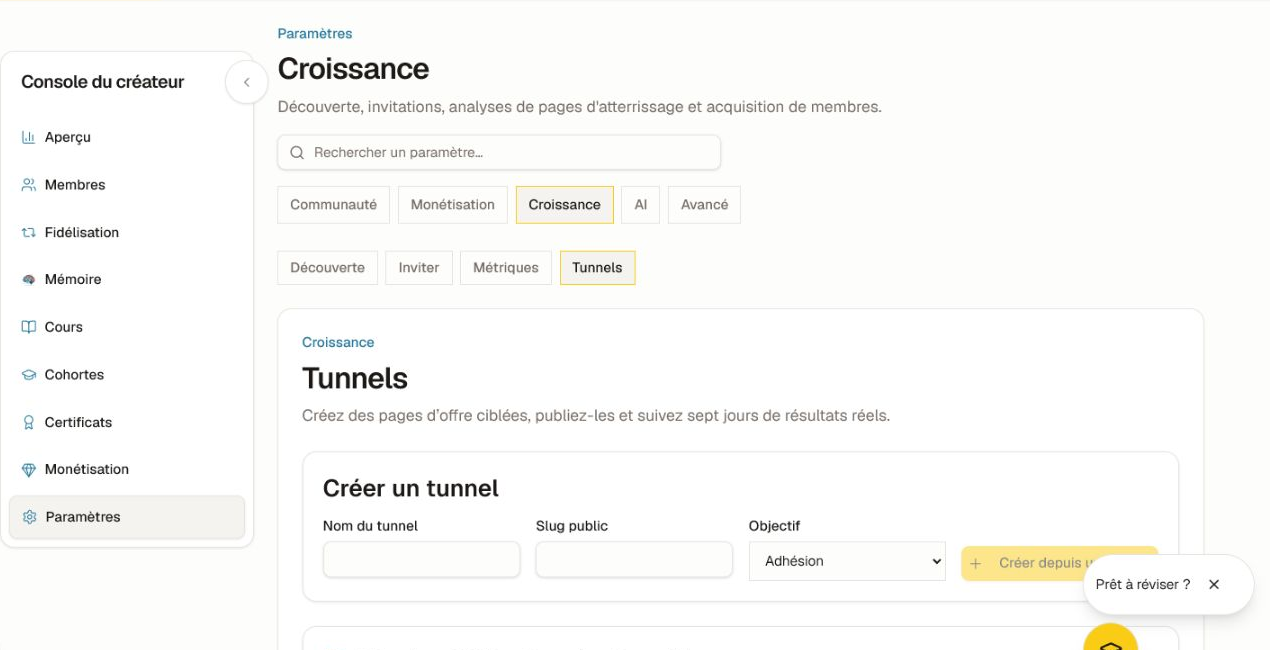Click the Créer un tunnel heading
The image size is (1270, 650).
(411, 488)
